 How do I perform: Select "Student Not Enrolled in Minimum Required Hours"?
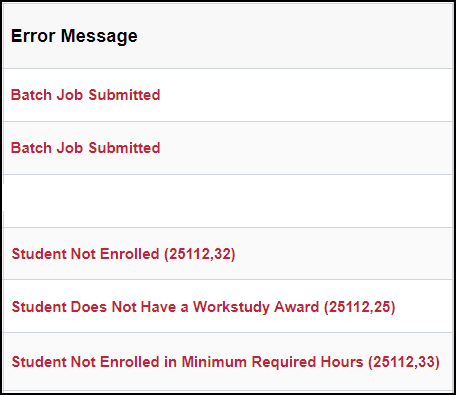pyautogui.click(x=226, y=362)
